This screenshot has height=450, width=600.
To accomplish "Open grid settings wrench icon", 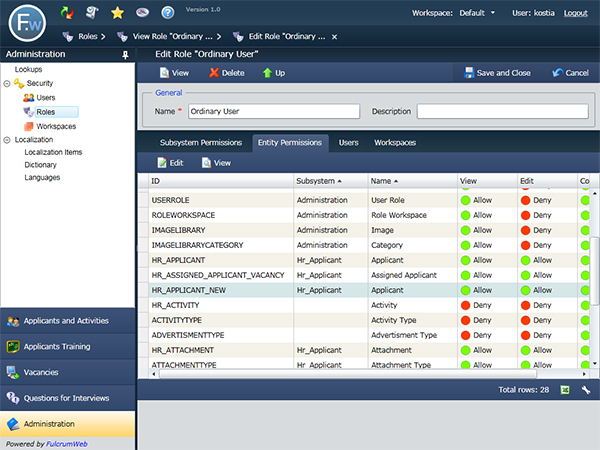I will [x=586, y=389].
